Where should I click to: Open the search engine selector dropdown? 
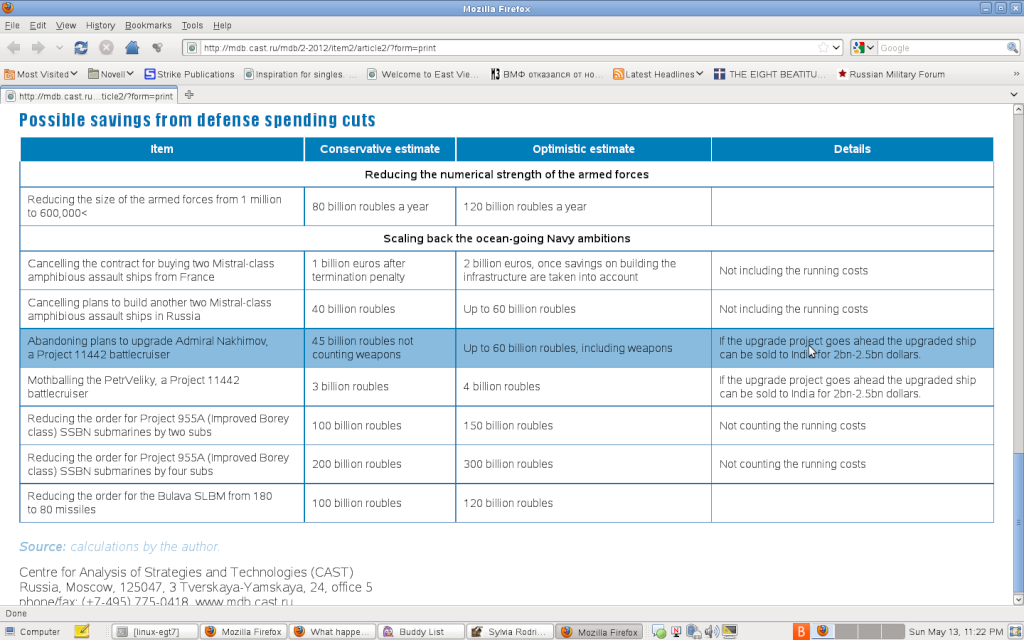(863, 48)
